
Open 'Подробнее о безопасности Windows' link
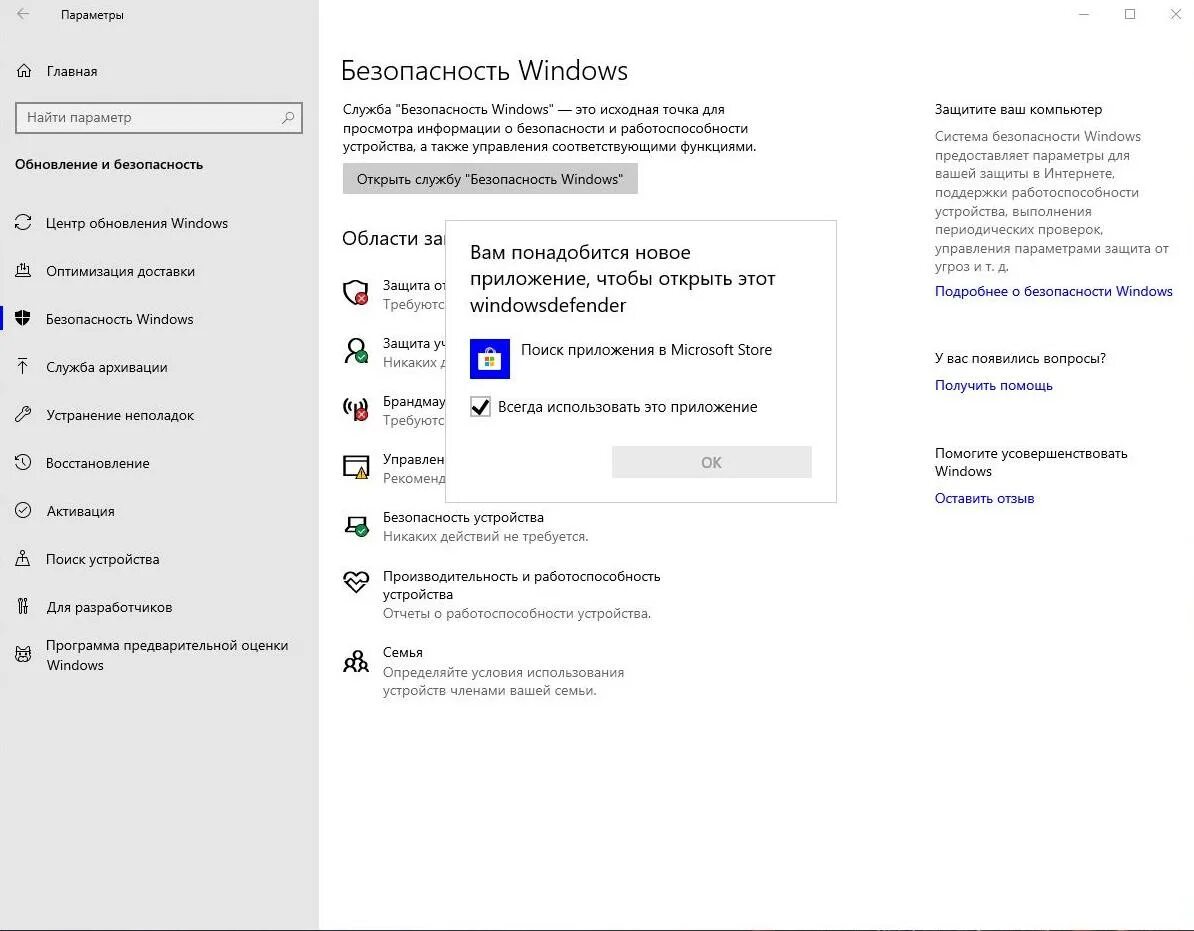pos(1053,292)
